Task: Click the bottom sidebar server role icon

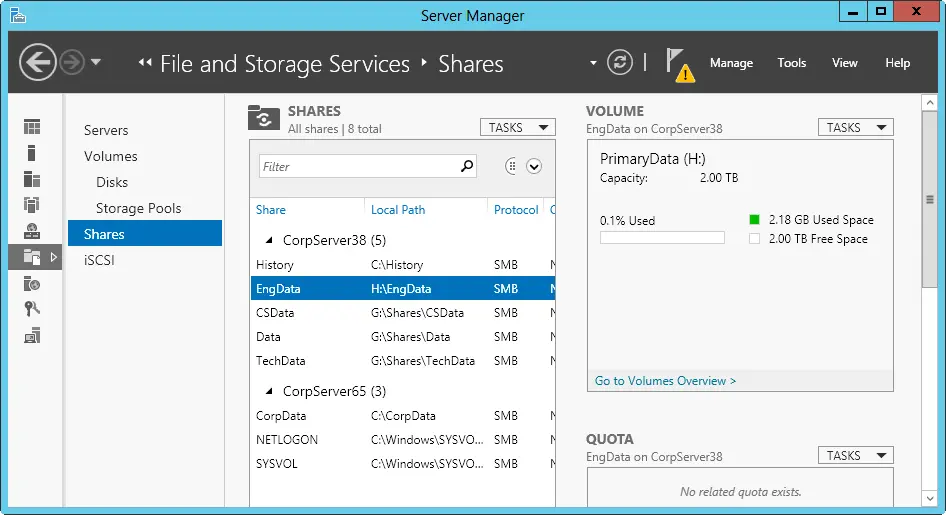Action: tap(32, 336)
